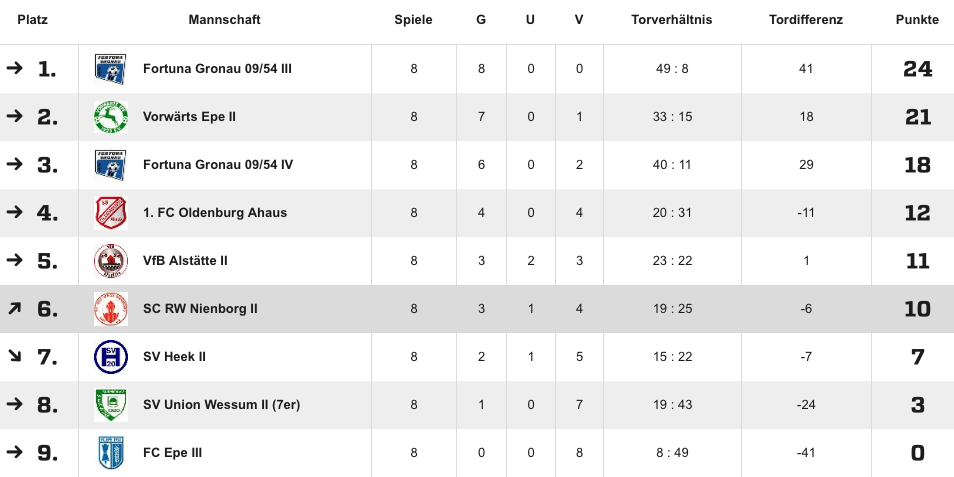Click the Fortuna Gronau 09/54 III club crest
Screen dimensions: 954x477
[111, 69]
